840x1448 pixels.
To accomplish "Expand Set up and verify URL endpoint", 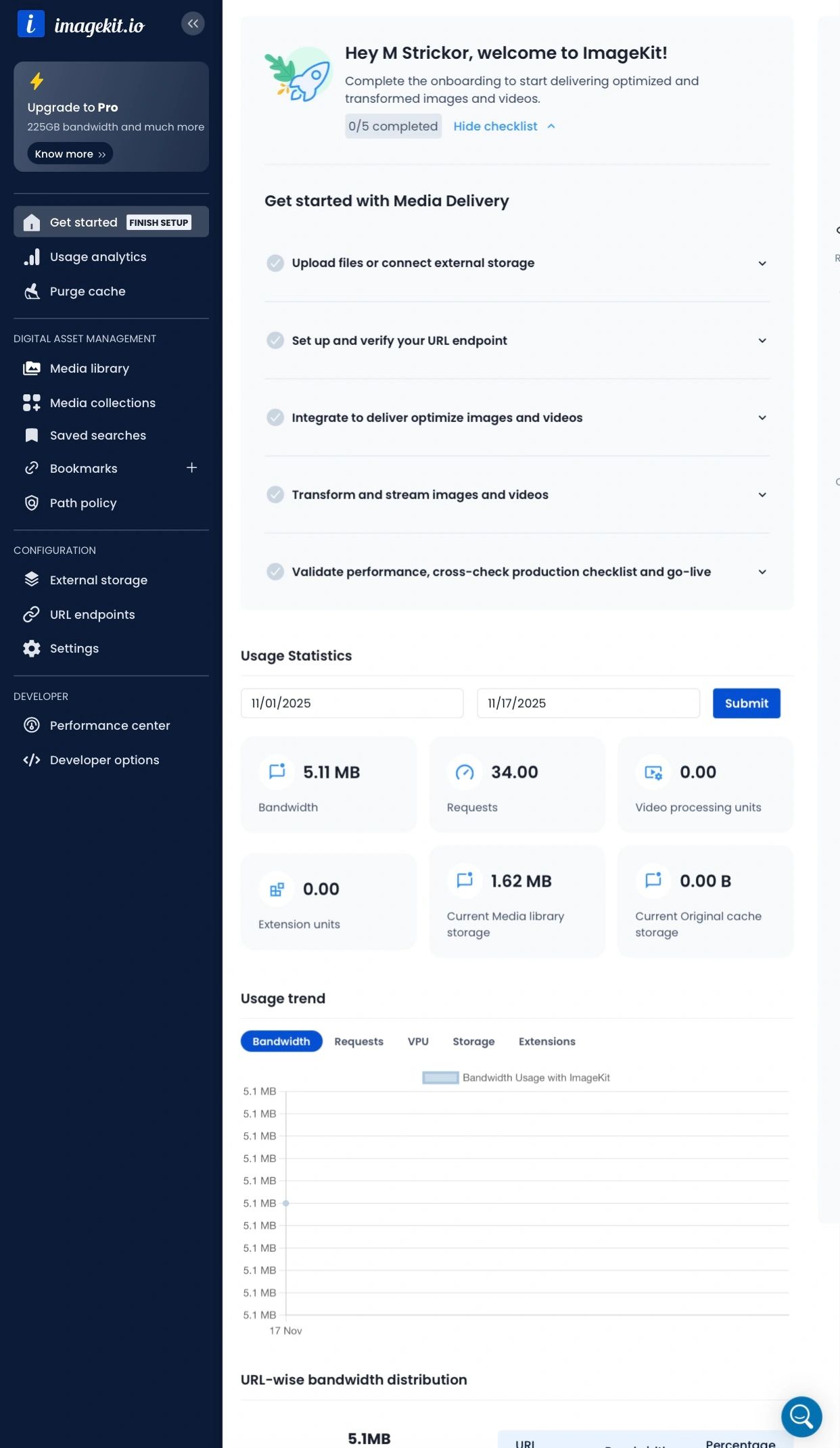I will pyautogui.click(x=762, y=340).
